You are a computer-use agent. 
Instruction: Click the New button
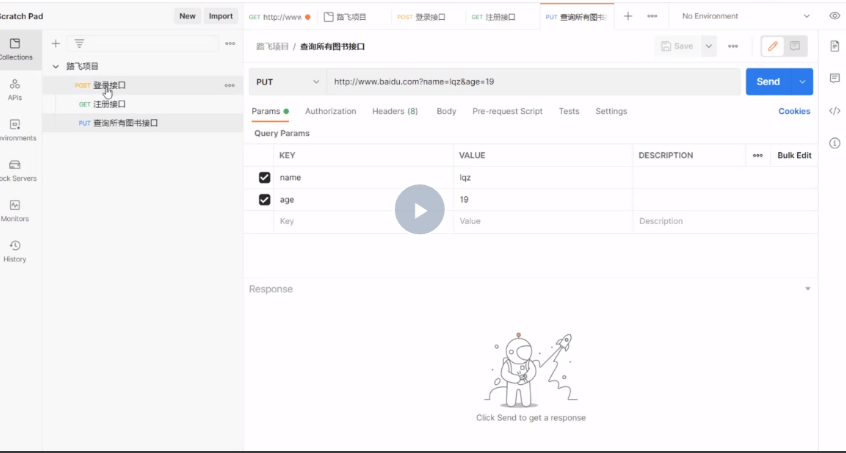click(187, 16)
